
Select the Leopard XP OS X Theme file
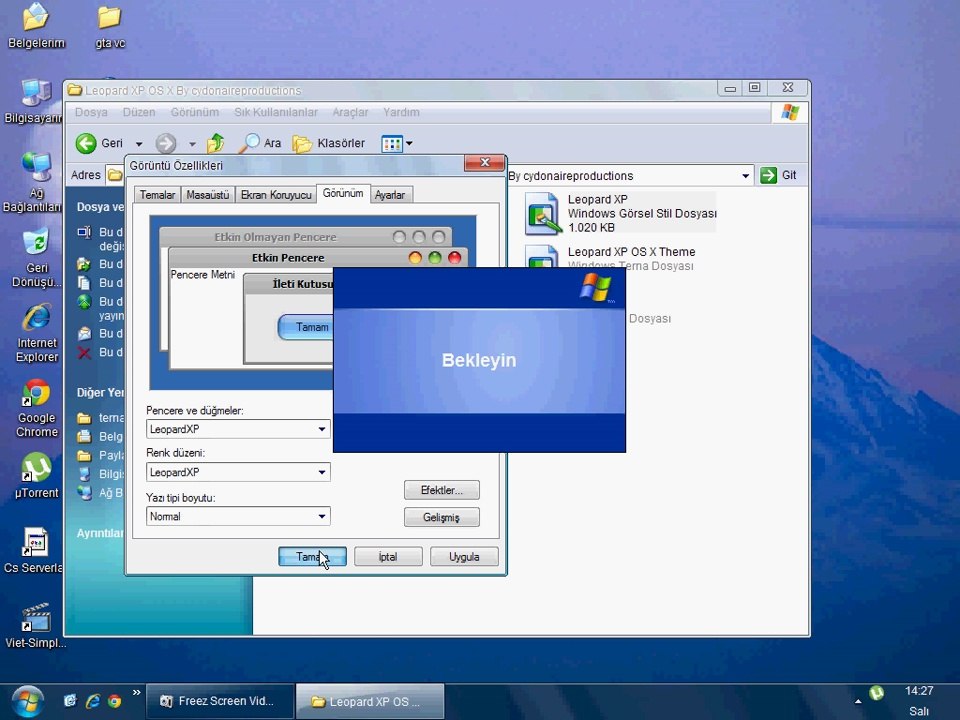tap(610, 257)
